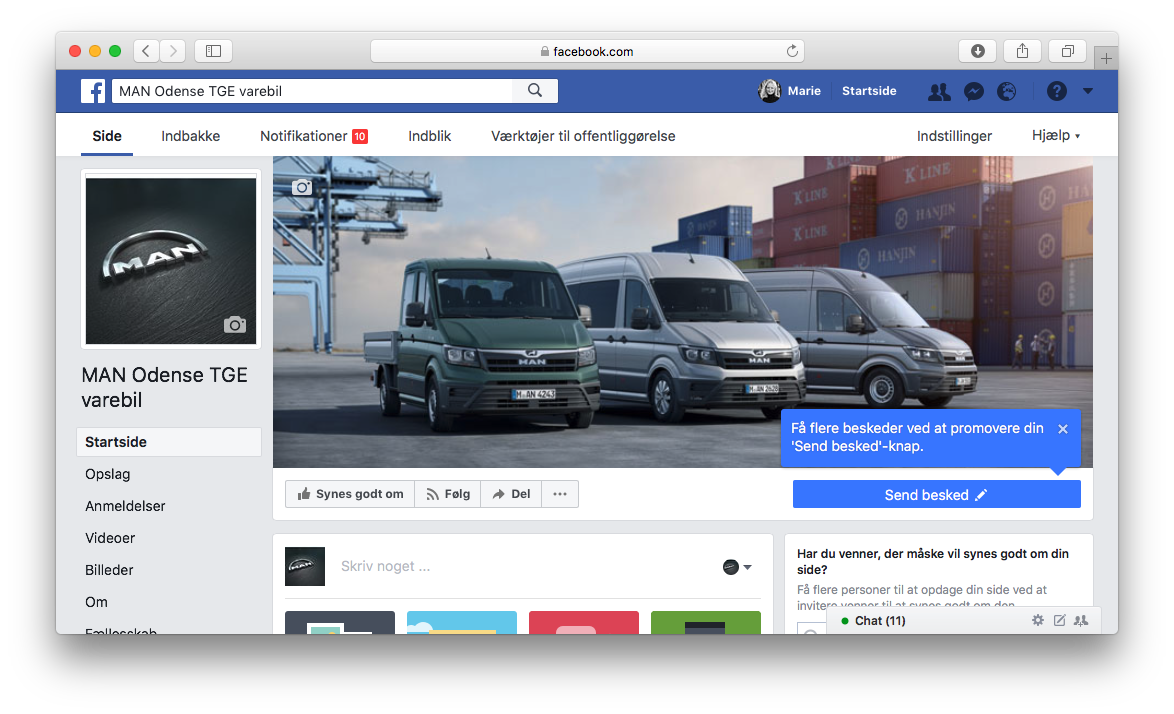Open the friend requests icon
1174x714 pixels.
pyautogui.click(x=939, y=91)
